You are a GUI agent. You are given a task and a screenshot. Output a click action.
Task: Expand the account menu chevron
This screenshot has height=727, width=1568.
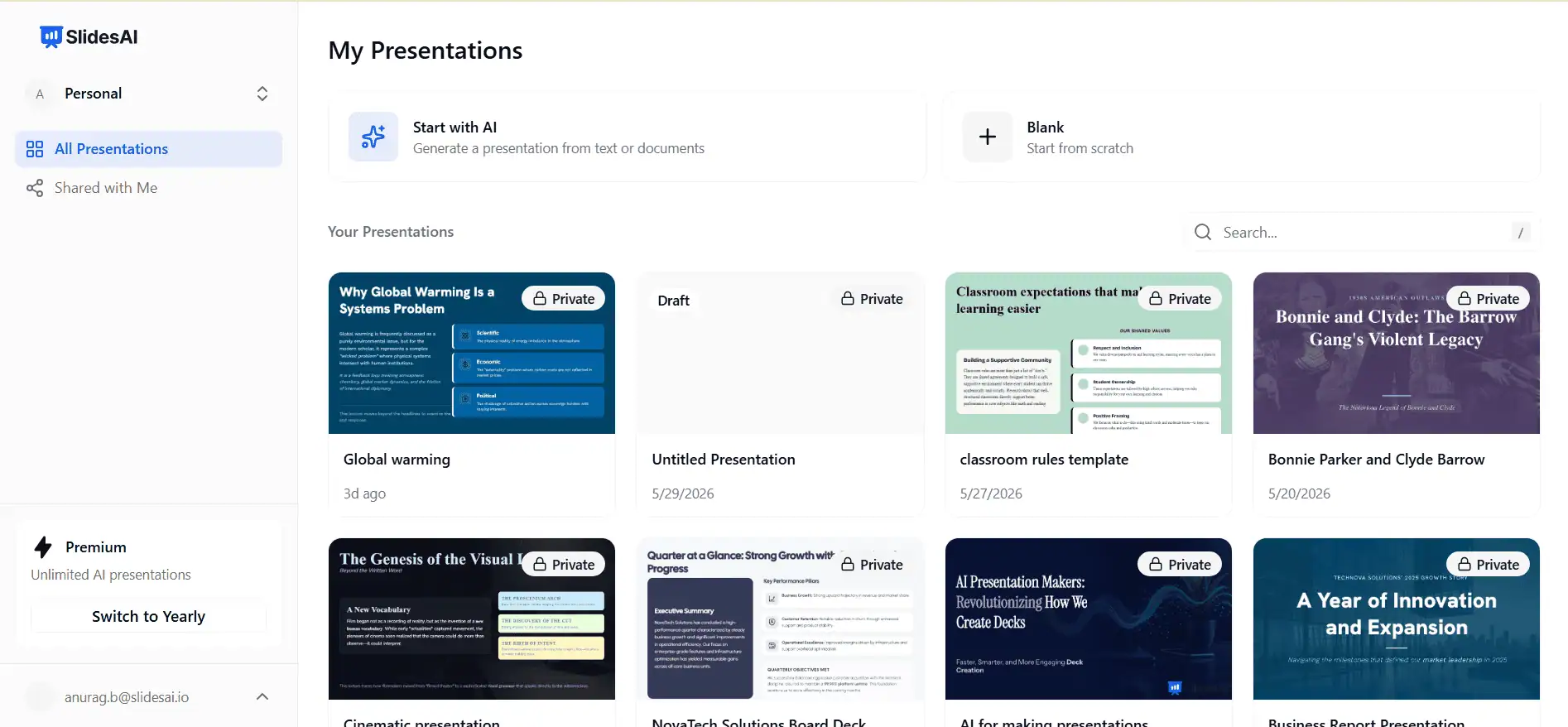coord(262,697)
